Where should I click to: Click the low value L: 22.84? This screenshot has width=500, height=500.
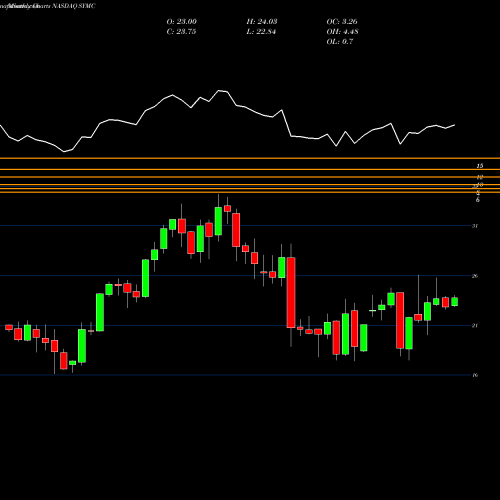[261, 32]
